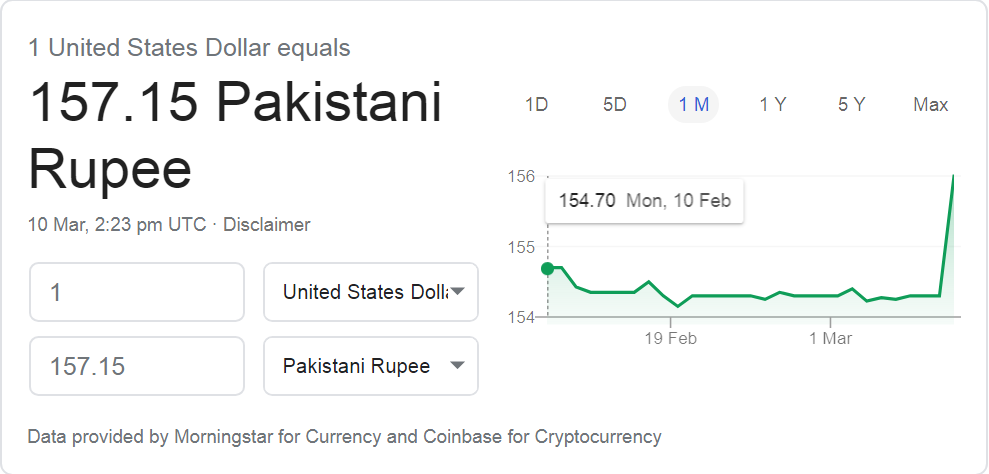Click the 156 y-axis label
The width and height of the screenshot is (989, 474).
pos(521,177)
